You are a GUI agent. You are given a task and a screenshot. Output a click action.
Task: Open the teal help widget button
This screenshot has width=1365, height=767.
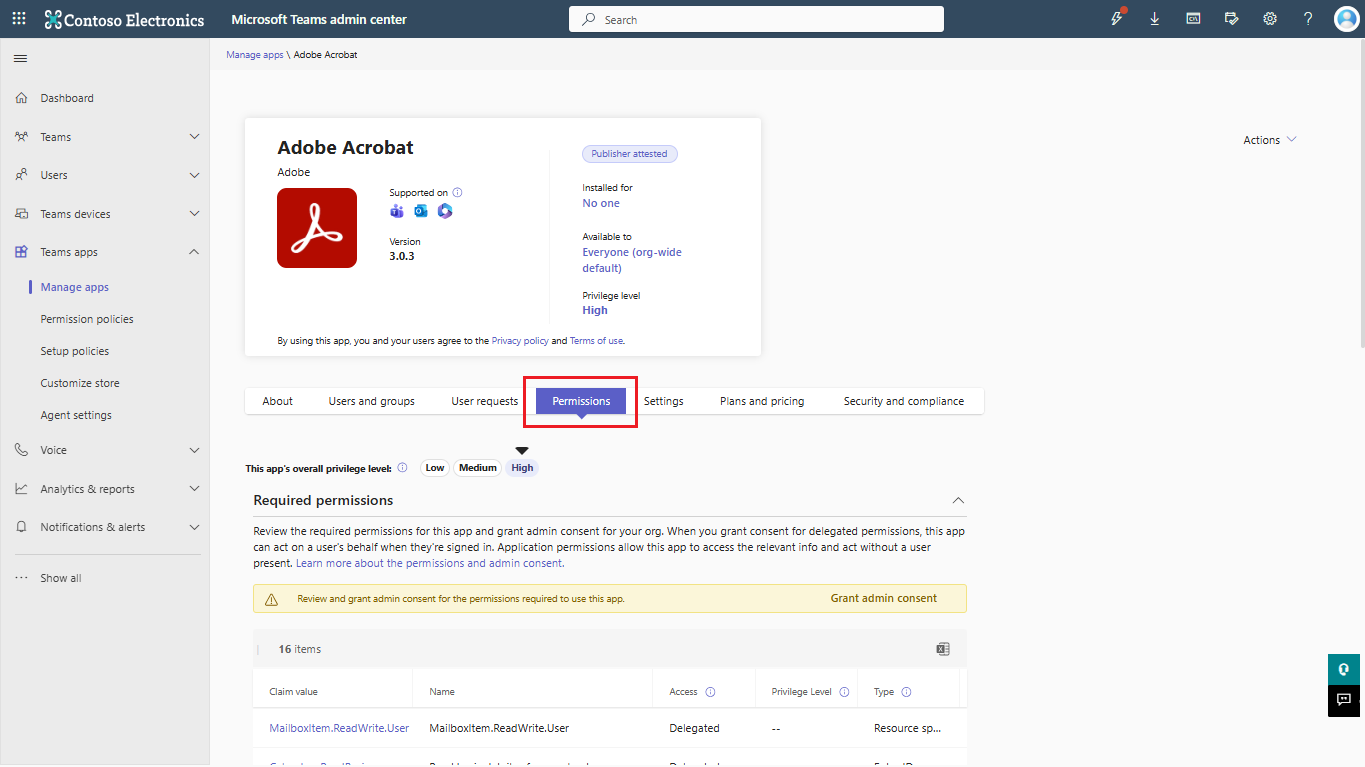[1344, 669]
